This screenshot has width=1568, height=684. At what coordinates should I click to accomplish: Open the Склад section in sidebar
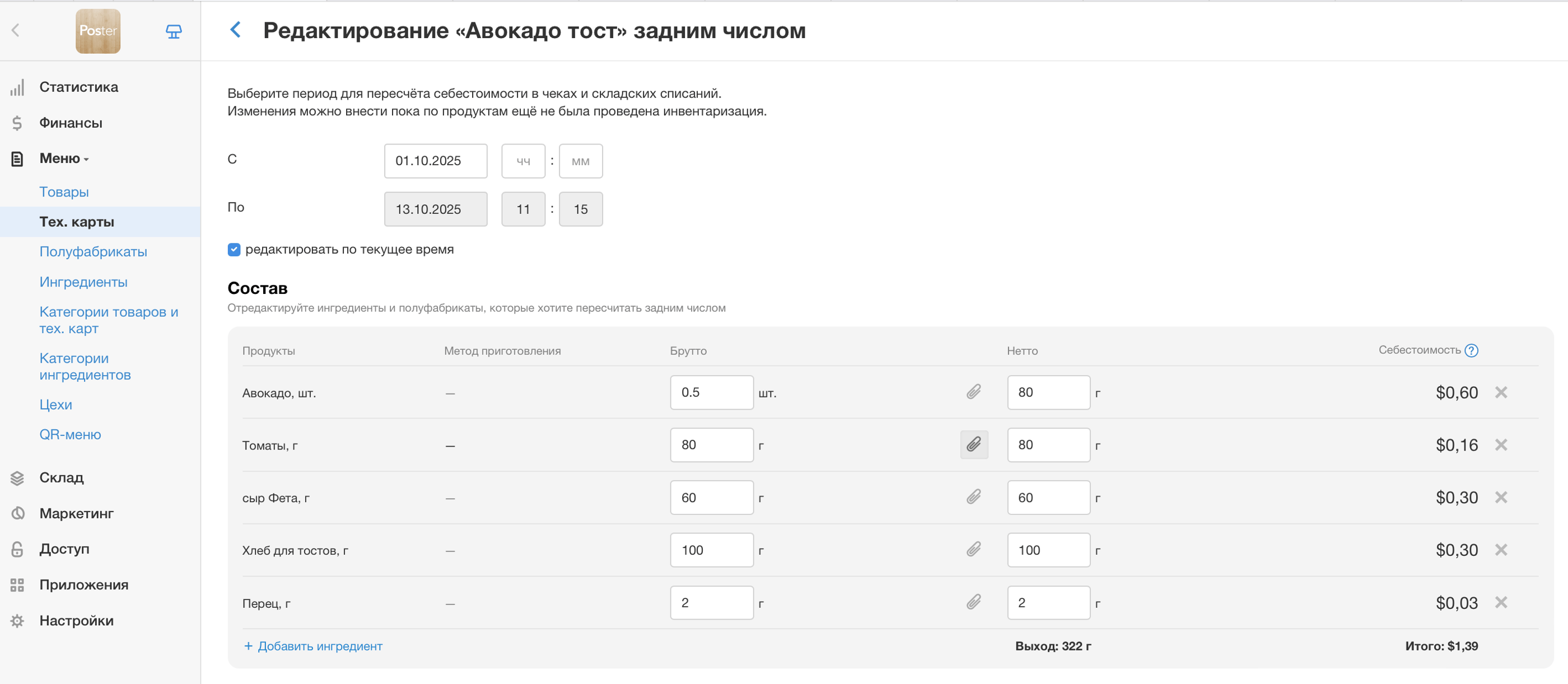click(x=62, y=477)
